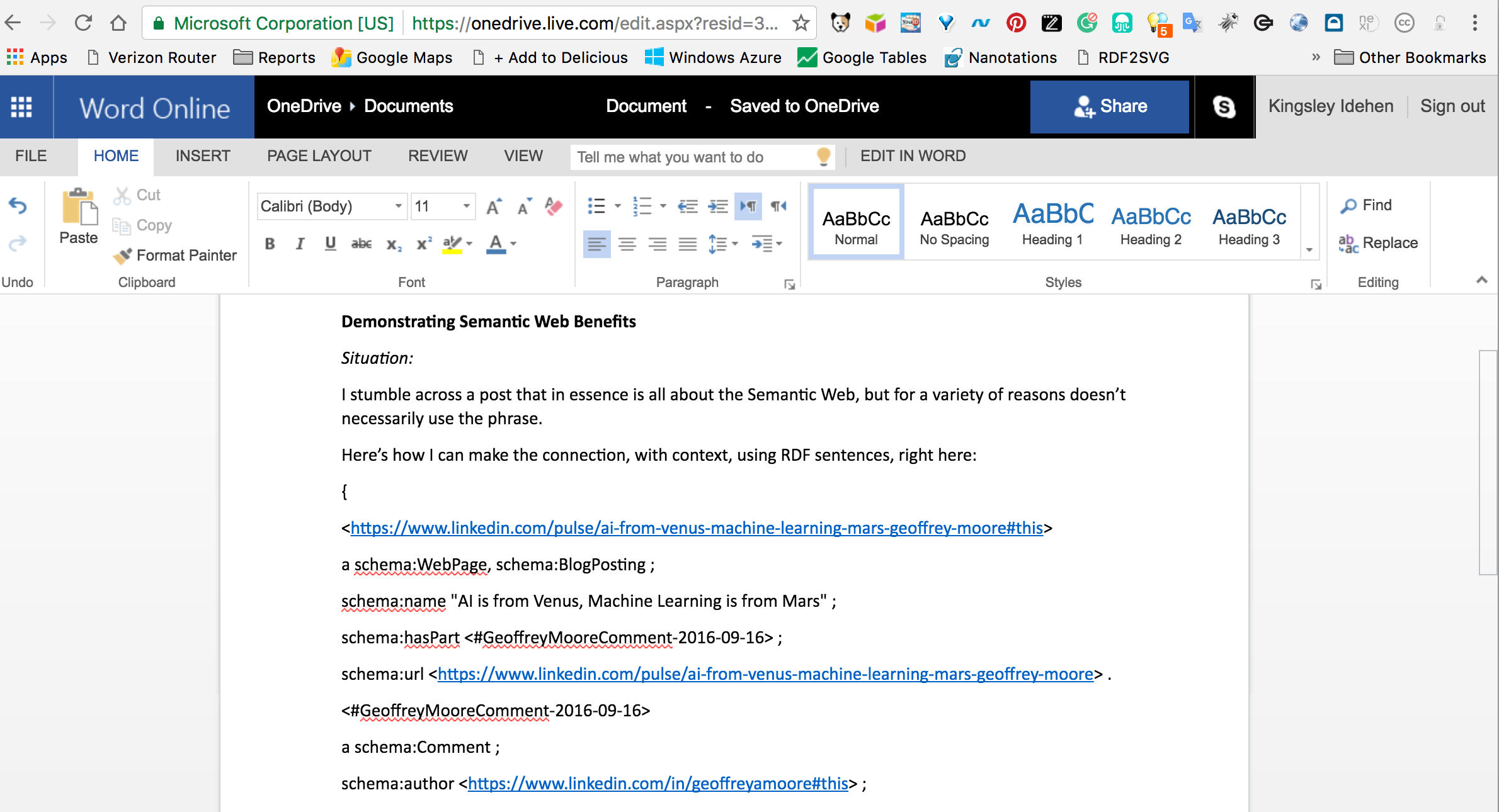
Task: Increase the paragraph indent
Action: [718, 206]
